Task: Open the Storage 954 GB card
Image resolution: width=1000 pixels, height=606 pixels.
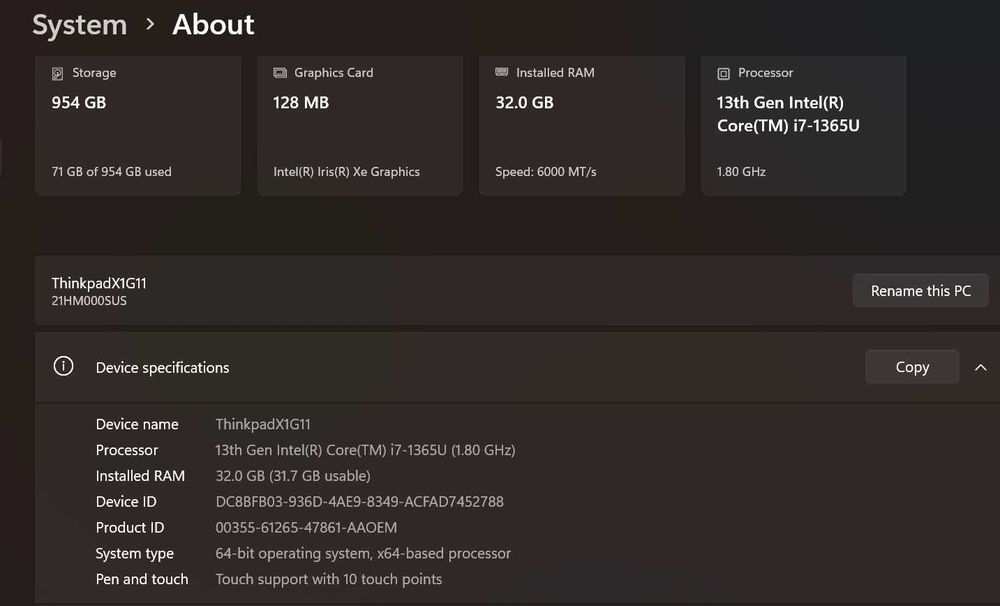Action: (137, 125)
